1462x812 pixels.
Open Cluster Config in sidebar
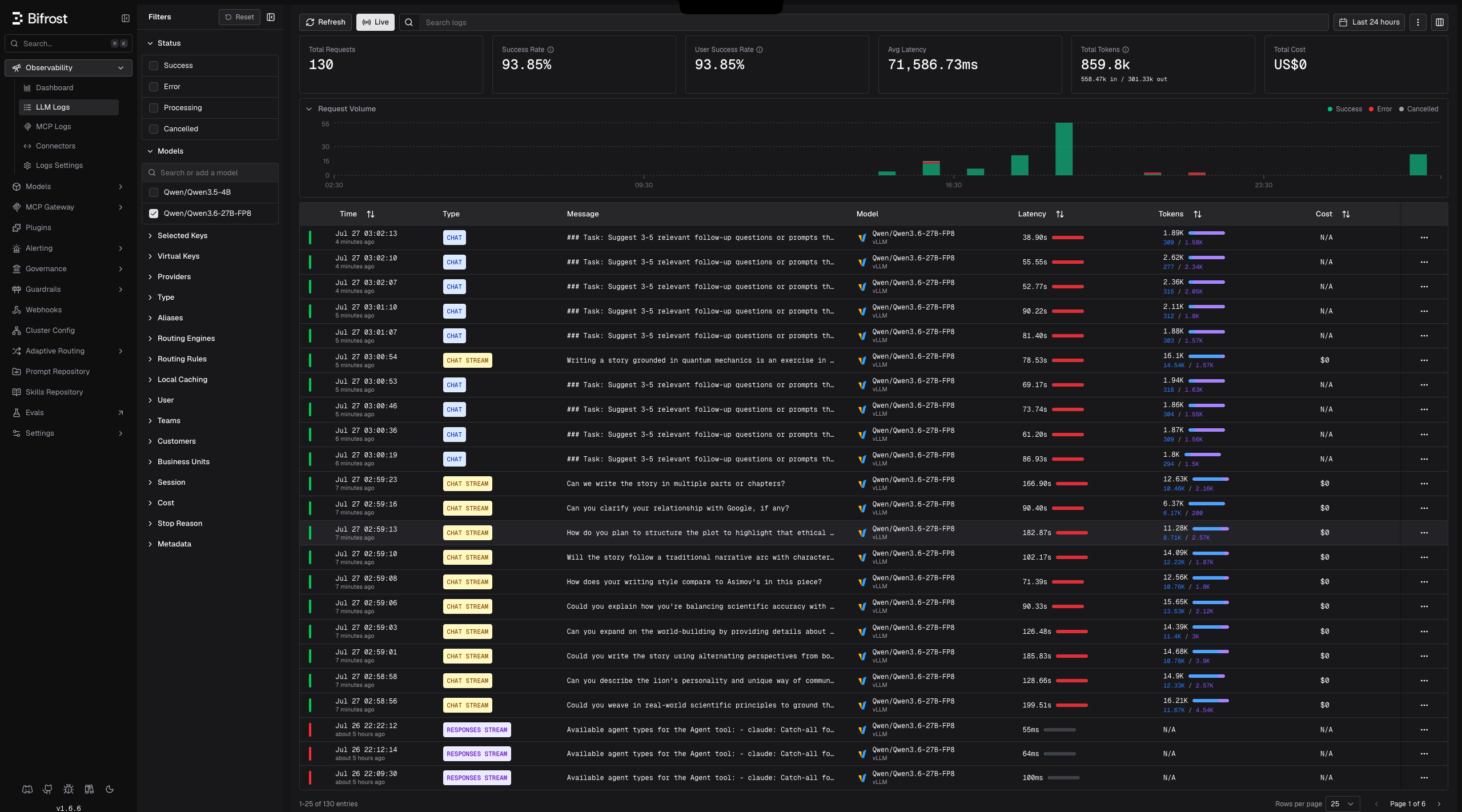pos(50,331)
